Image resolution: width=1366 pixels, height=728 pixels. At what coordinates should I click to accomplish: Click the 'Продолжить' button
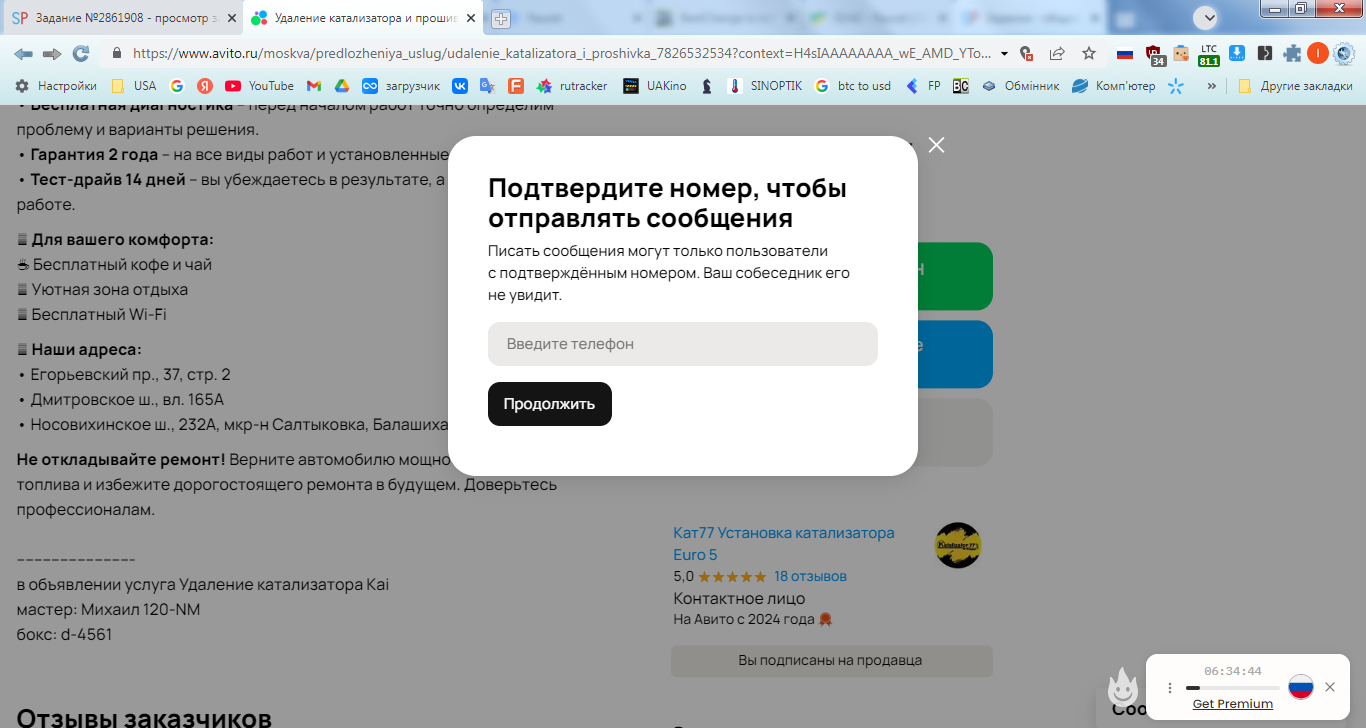tap(550, 404)
